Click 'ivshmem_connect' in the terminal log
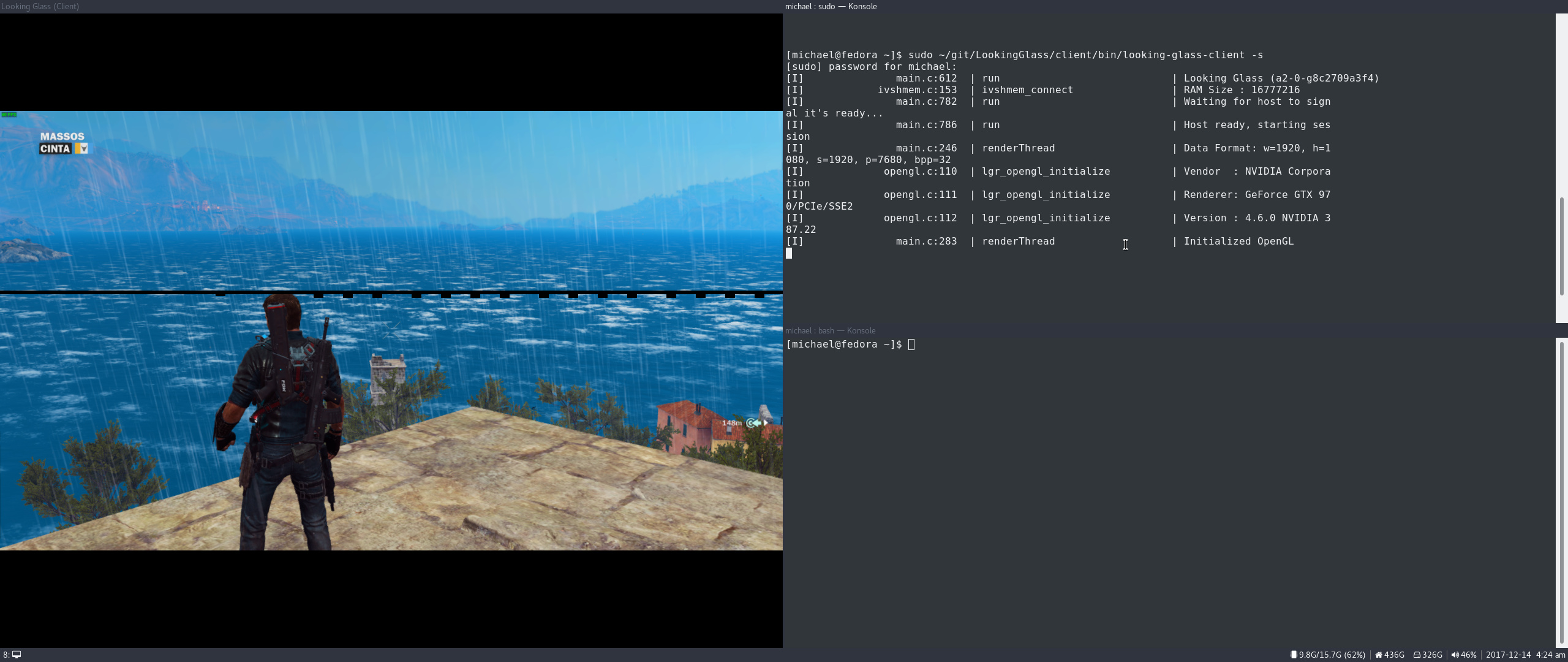Screen dimensions: 1568x662 click(1027, 90)
